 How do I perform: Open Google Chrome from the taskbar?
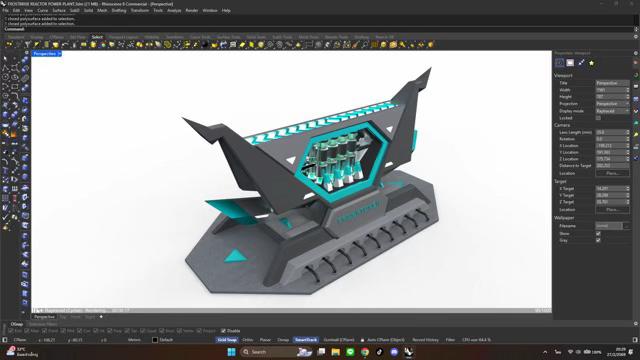365,352
